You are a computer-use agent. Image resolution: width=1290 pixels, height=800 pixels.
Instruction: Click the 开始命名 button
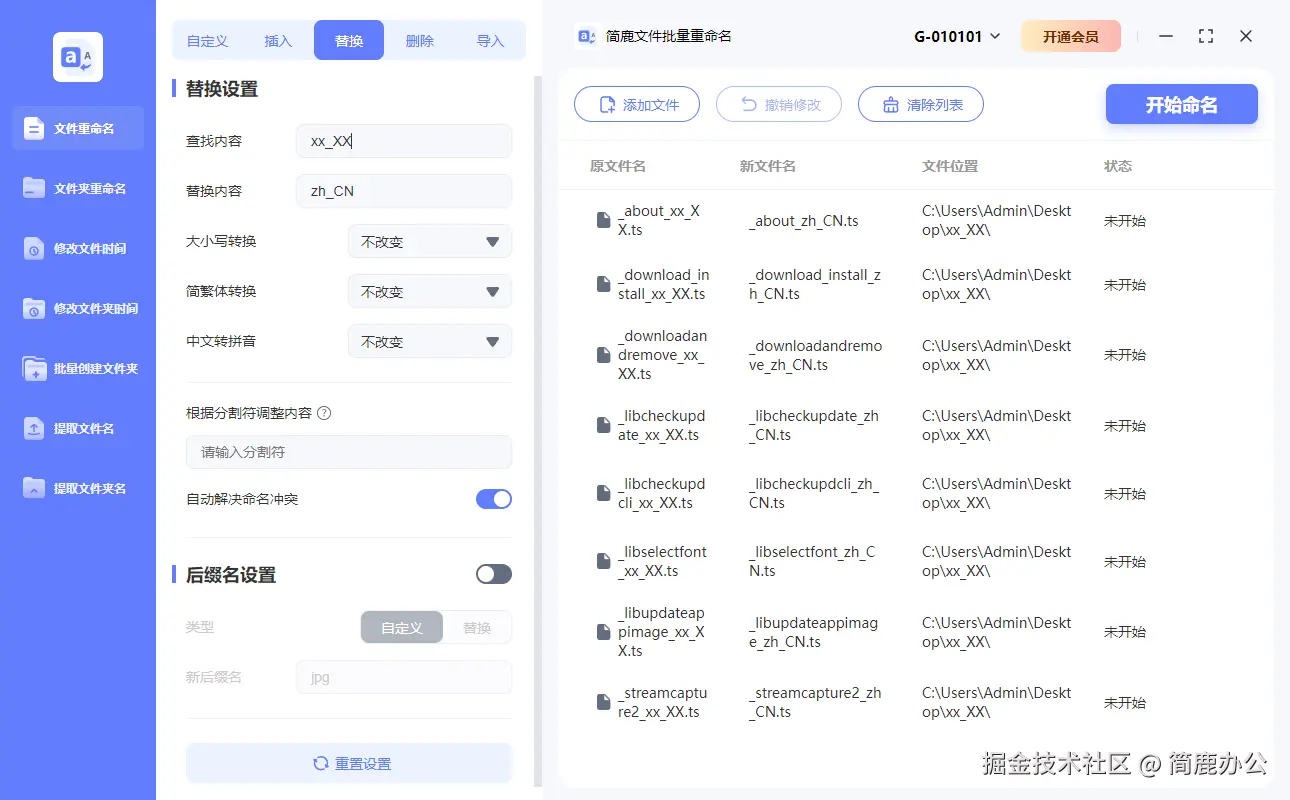(x=1181, y=104)
